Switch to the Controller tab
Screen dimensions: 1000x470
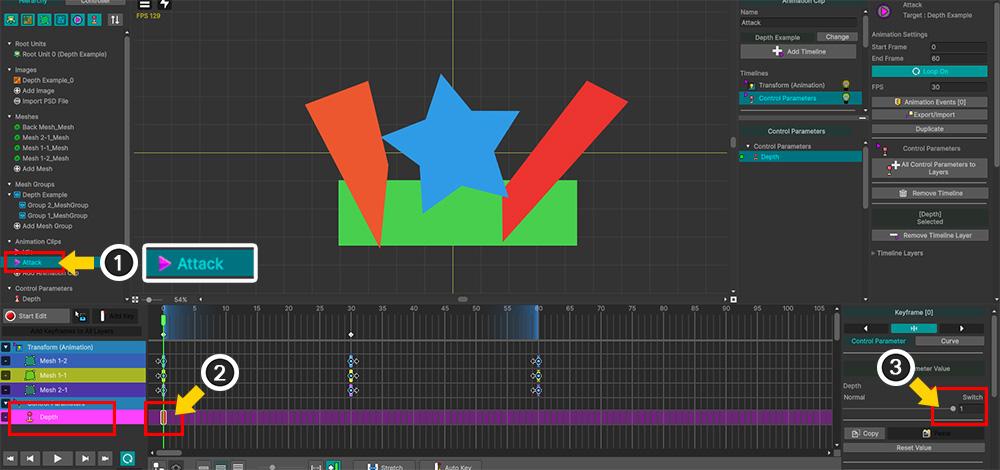coord(95,2)
